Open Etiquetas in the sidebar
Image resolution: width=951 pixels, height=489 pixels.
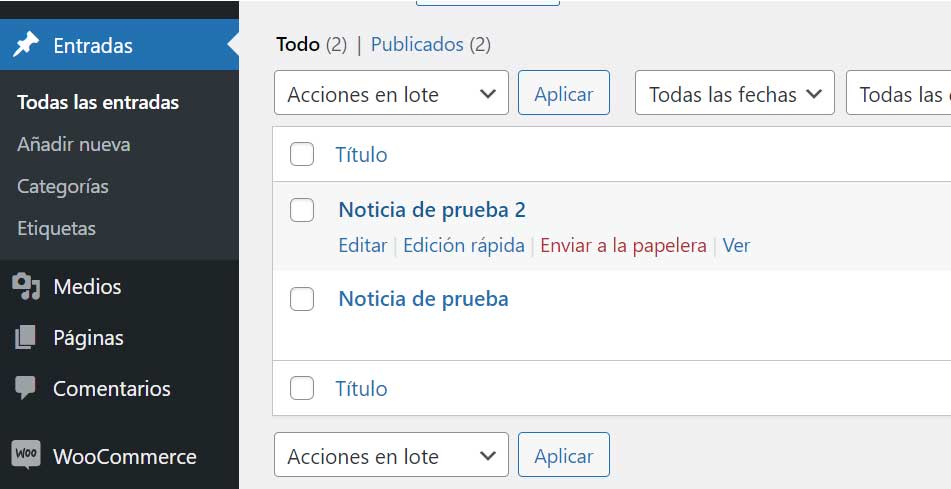click(x=56, y=229)
